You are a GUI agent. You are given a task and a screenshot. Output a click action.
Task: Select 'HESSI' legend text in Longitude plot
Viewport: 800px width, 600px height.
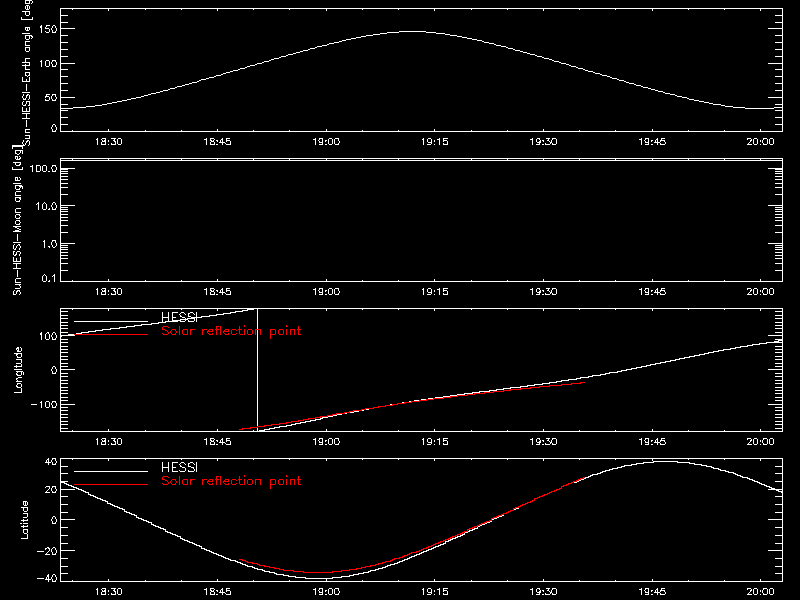click(x=179, y=317)
